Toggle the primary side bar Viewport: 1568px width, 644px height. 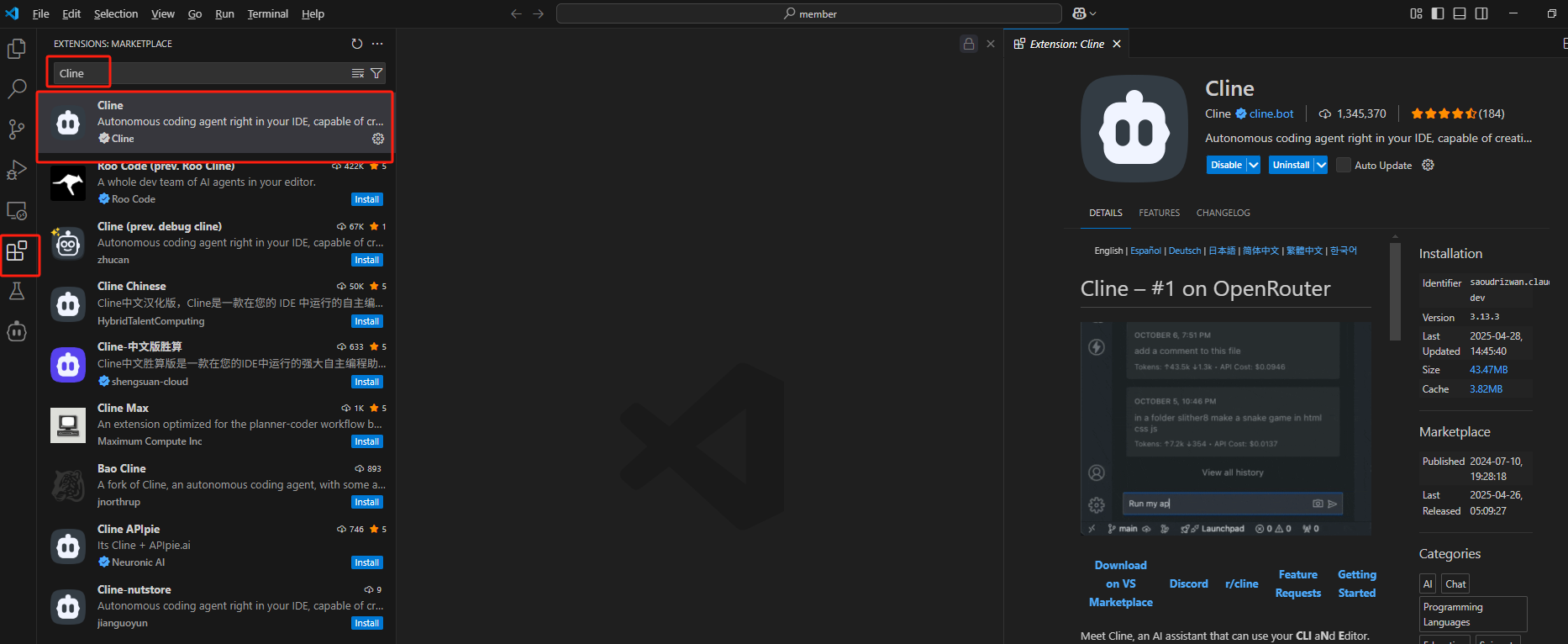coord(1438,13)
